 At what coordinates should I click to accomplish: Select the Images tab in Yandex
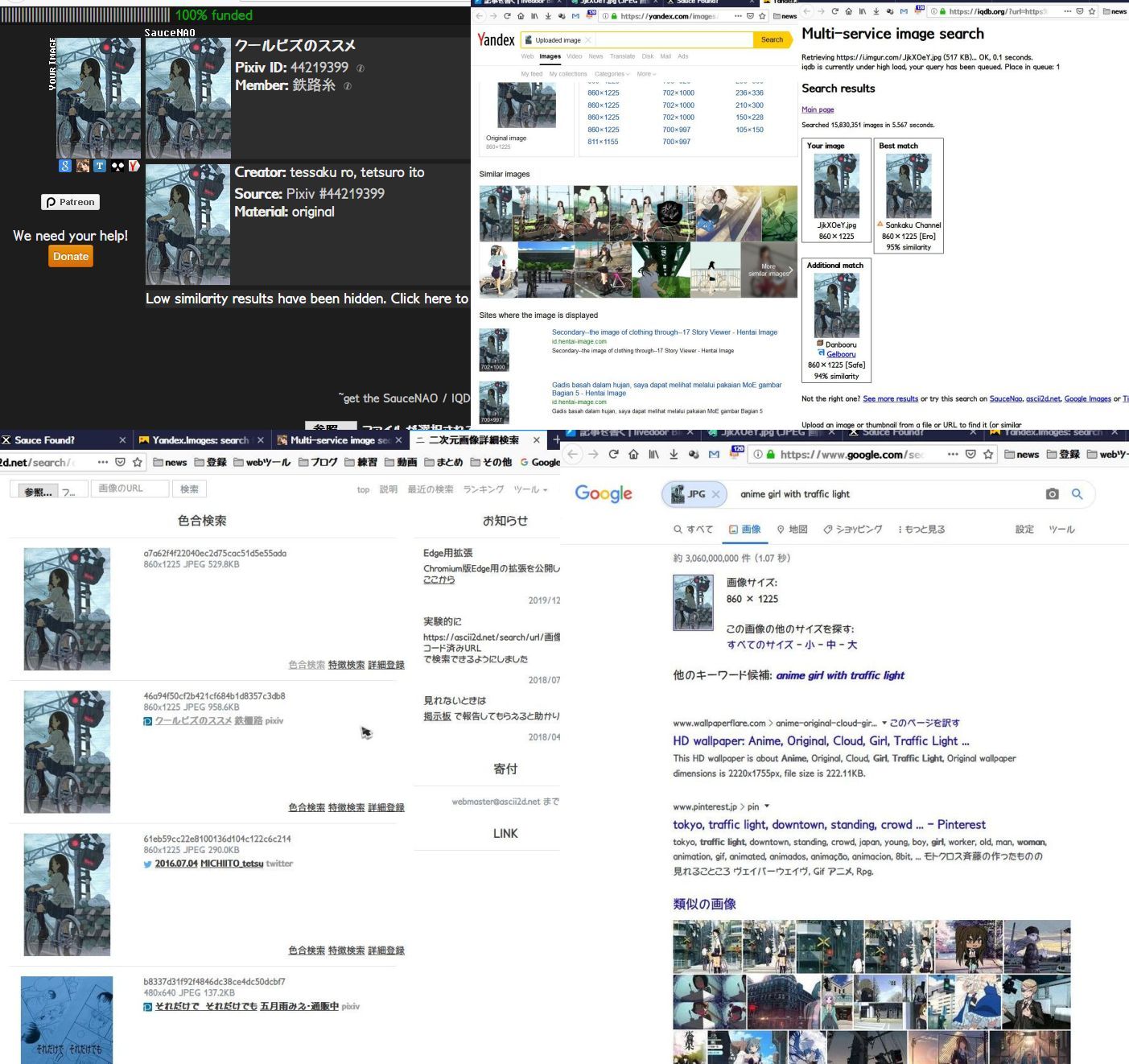point(550,56)
